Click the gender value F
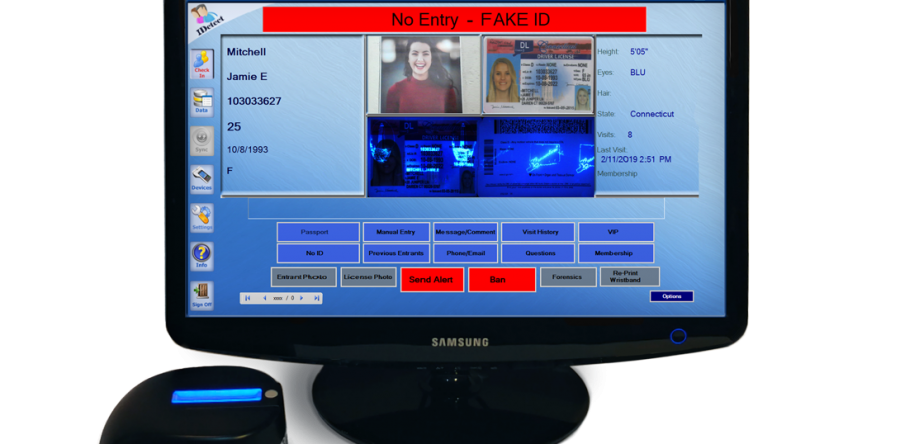900x444 pixels. (230, 170)
